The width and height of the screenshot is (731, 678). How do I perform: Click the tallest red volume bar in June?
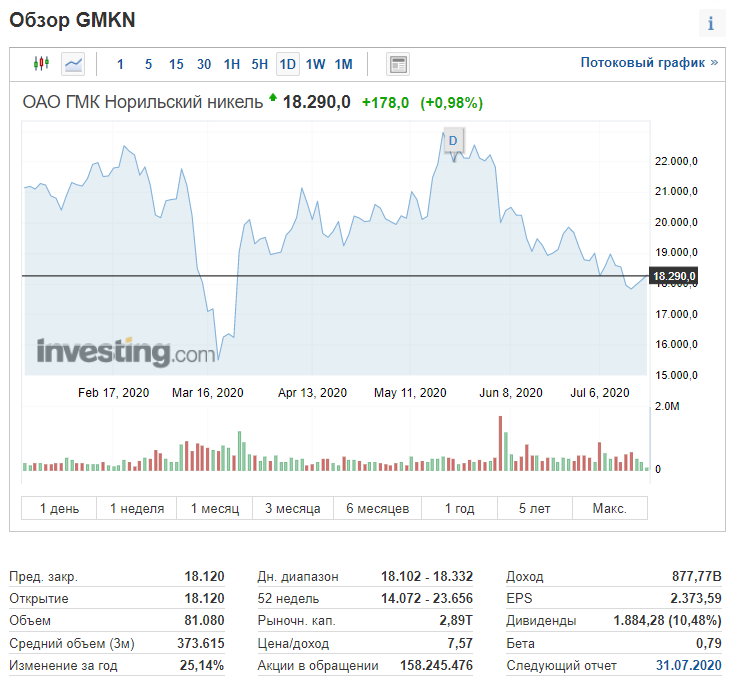tap(501, 443)
